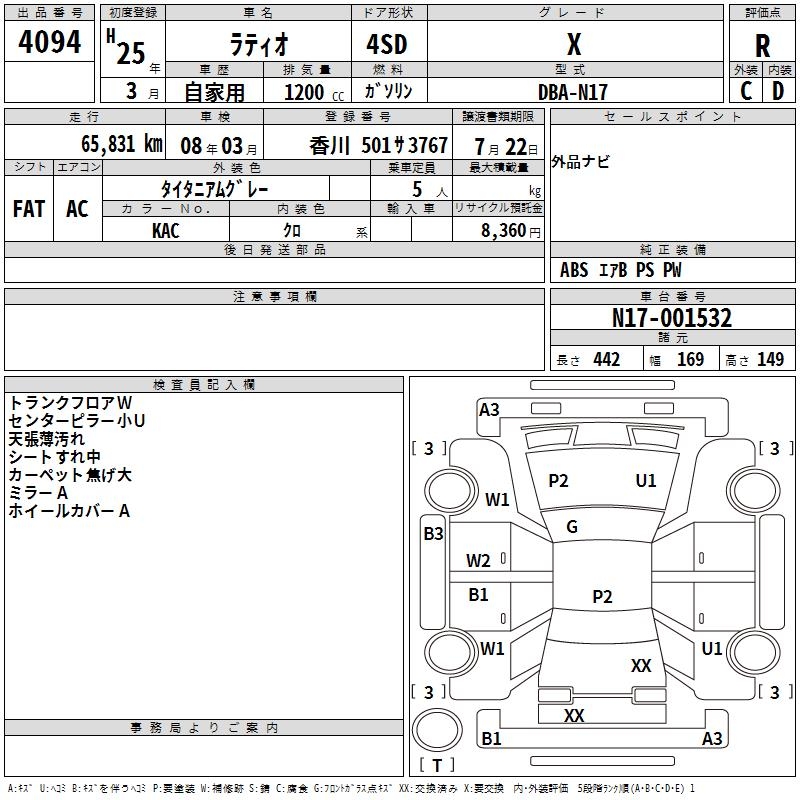Viewport: 800px width, 800px height.
Task: Click the inspector note トランクフロアW
Action: (x=70, y=403)
